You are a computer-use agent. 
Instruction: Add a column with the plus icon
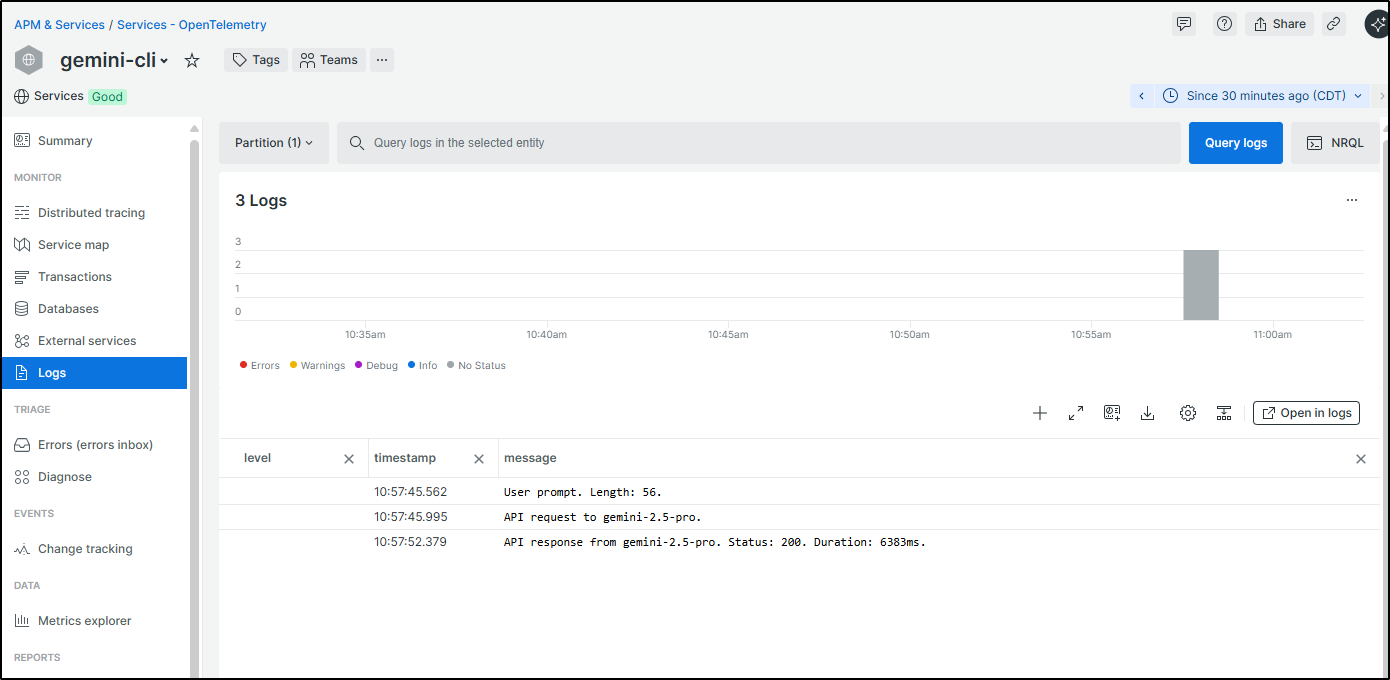tap(1040, 413)
